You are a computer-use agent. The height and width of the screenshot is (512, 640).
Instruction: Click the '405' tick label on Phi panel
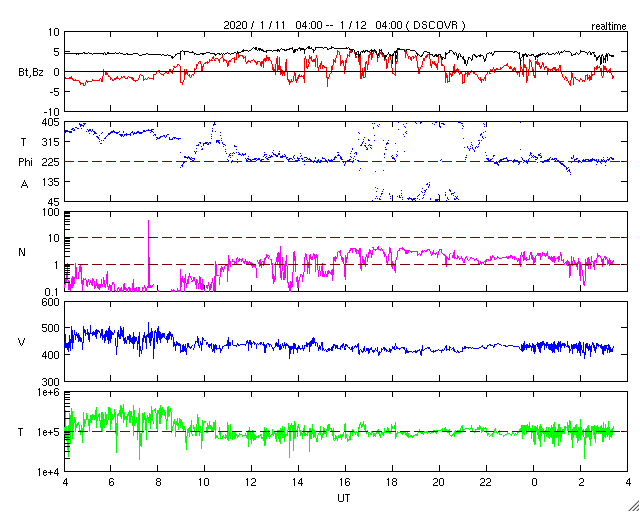click(x=51, y=122)
